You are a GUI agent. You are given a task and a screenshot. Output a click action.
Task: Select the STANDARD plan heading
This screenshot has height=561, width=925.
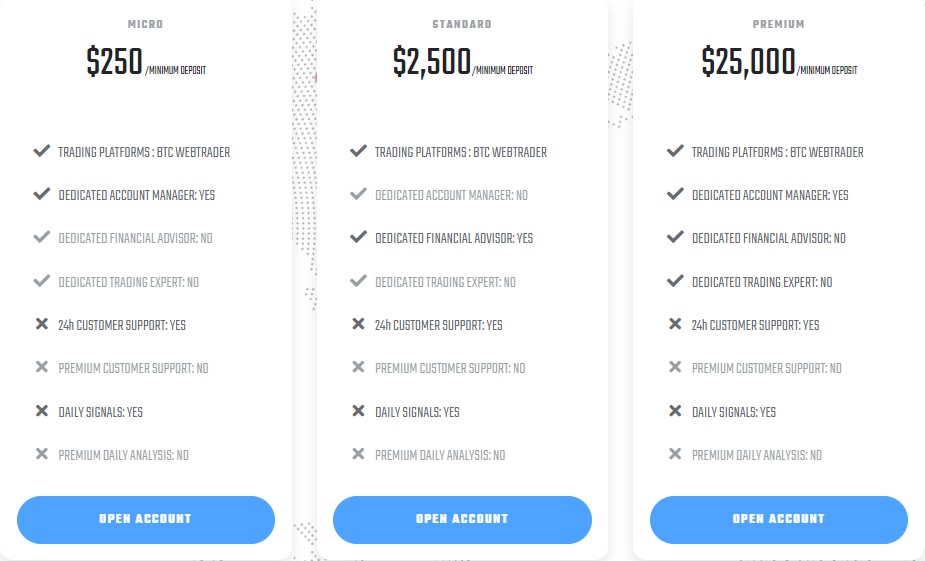point(462,24)
